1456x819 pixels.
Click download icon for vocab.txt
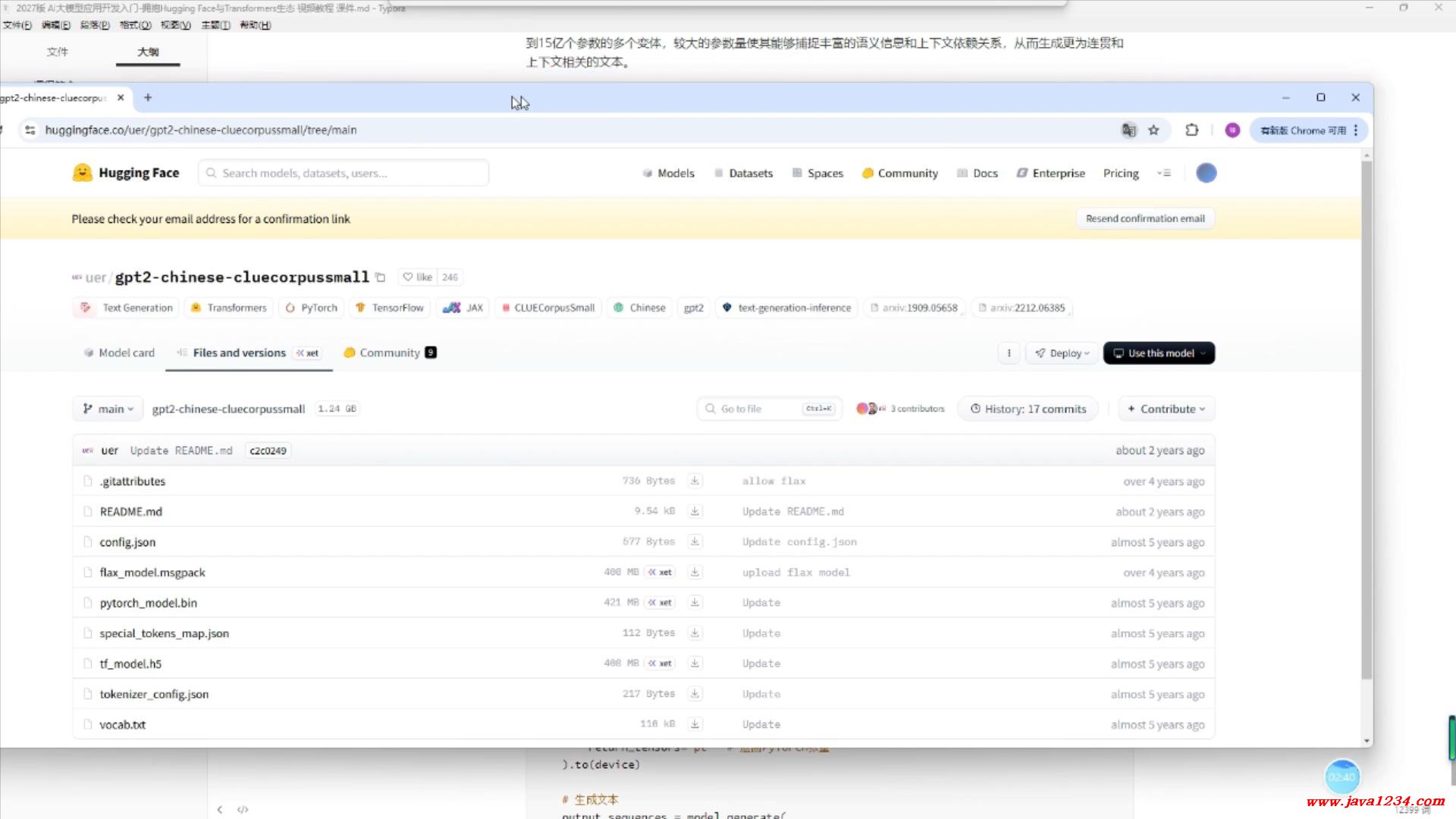[695, 724]
